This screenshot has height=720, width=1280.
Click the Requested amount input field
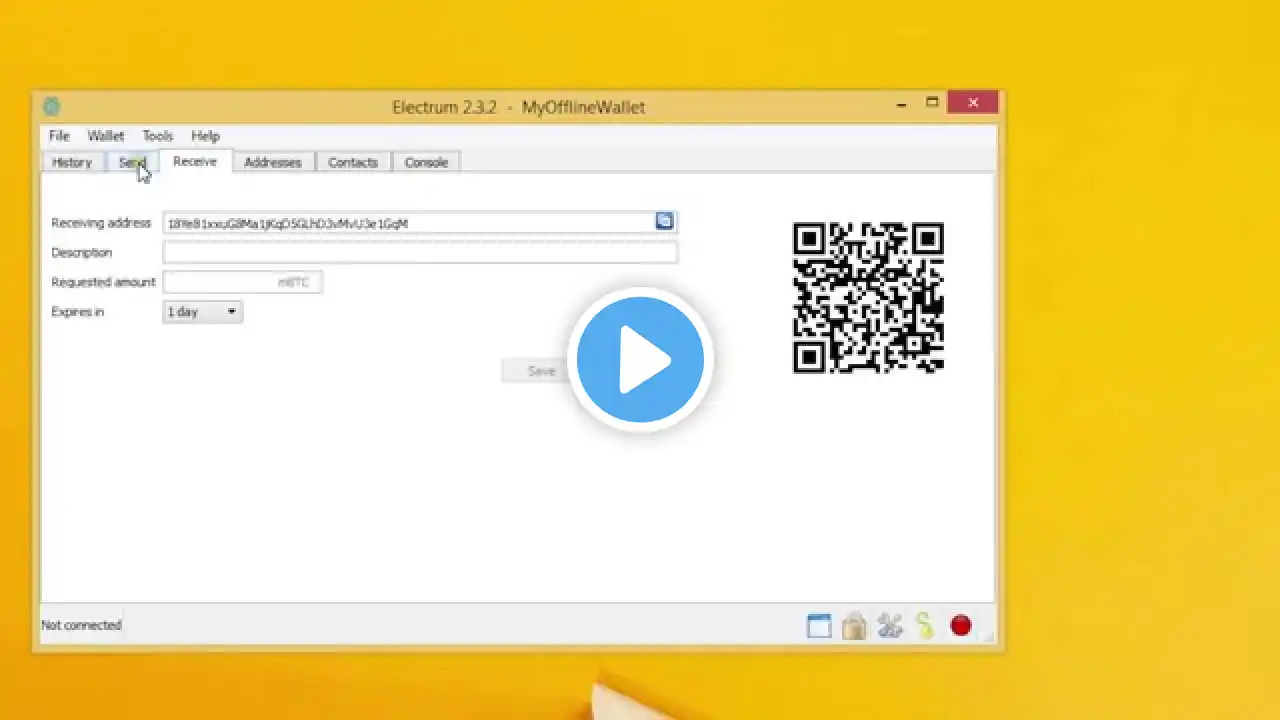pyautogui.click(x=243, y=282)
